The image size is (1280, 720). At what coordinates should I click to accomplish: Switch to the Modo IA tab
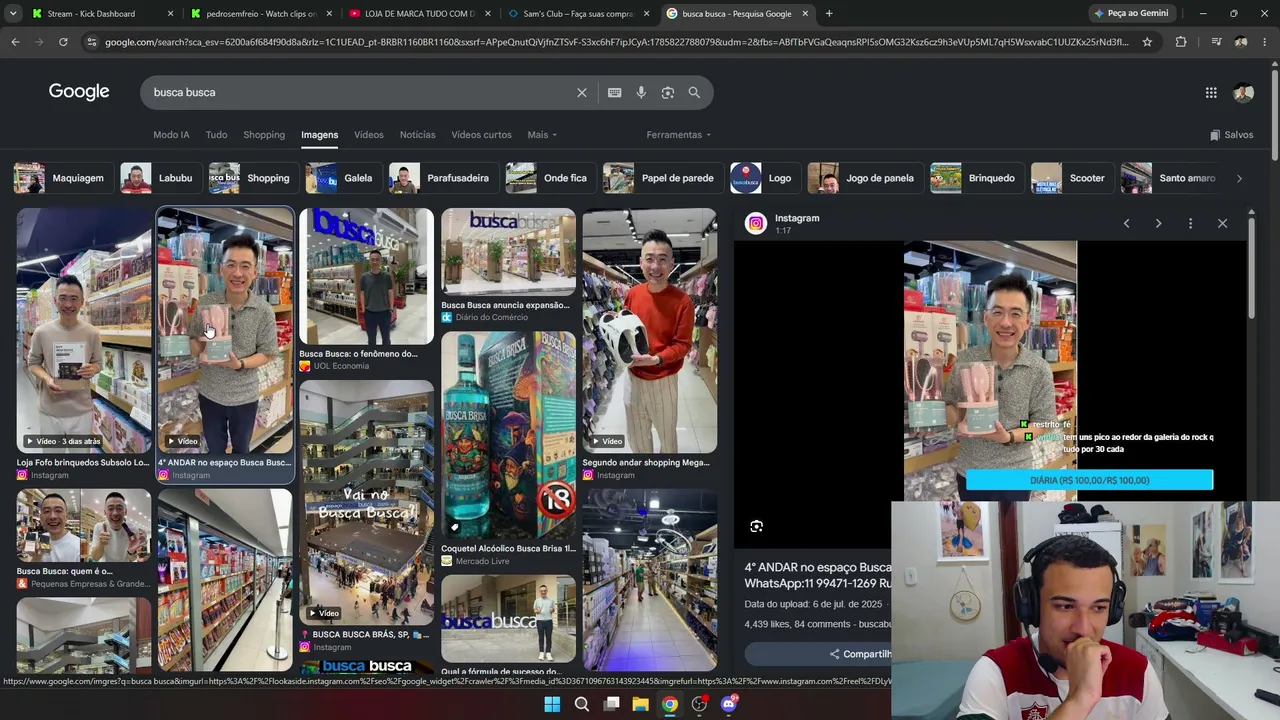171,135
